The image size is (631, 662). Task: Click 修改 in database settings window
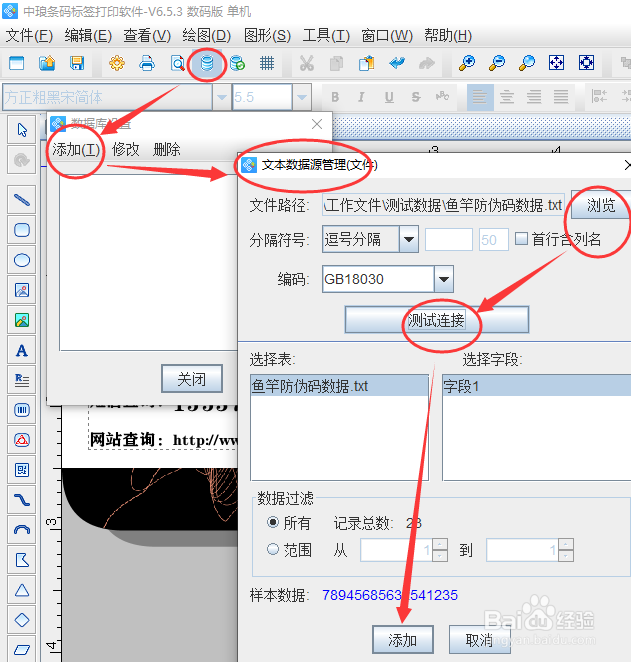pyautogui.click(x=125, y=149)
